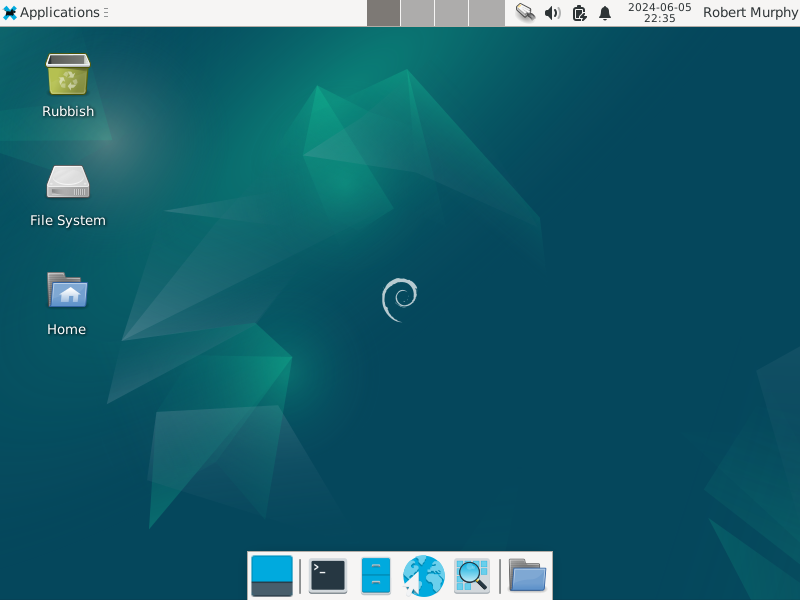Launch the Web Browser globe icon

click(x=423, y=576)
